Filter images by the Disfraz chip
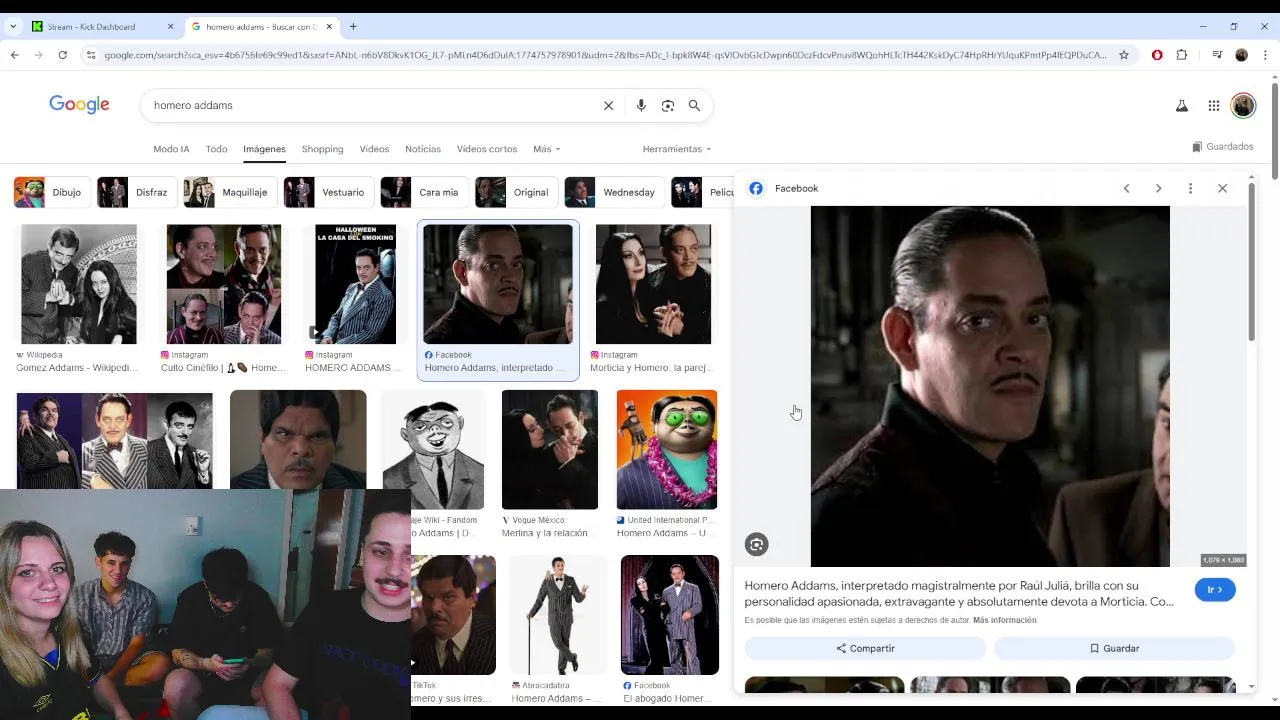Image resolution: width=1280 pixels, height=720 pixels. coord(137,192)
